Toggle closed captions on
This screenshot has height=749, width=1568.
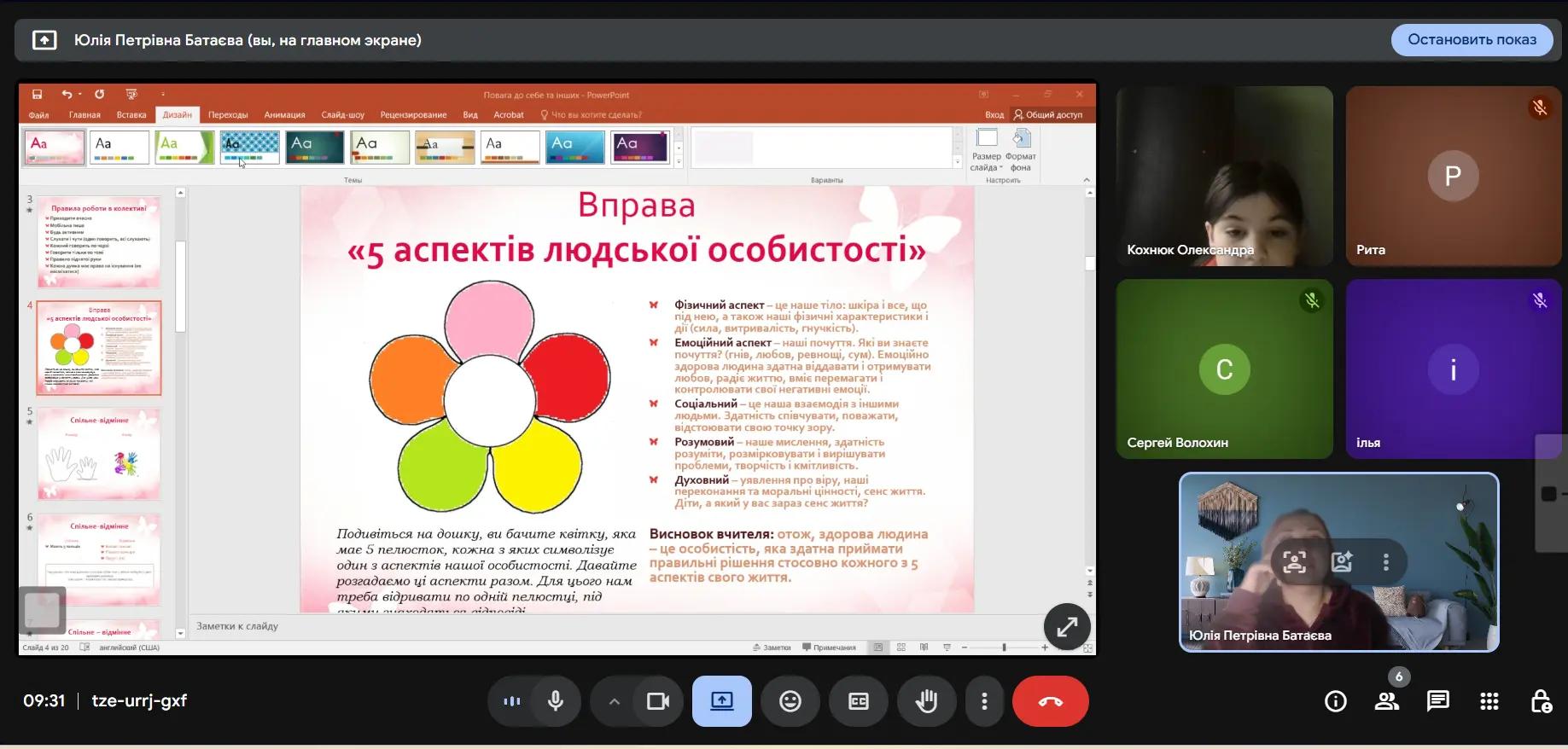pyautogui.click(x=858, y=701)
